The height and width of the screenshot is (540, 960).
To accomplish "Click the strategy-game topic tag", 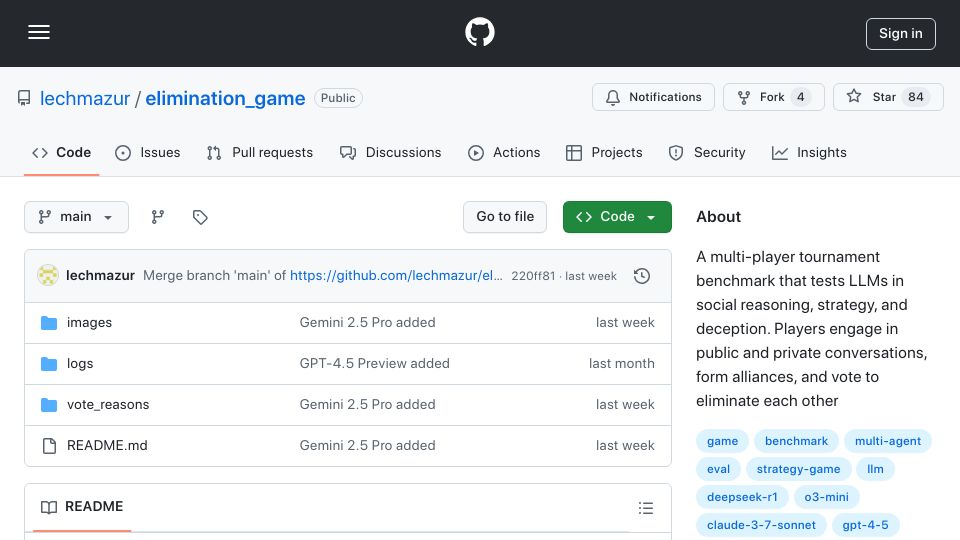I will click(x=798, y=469).
